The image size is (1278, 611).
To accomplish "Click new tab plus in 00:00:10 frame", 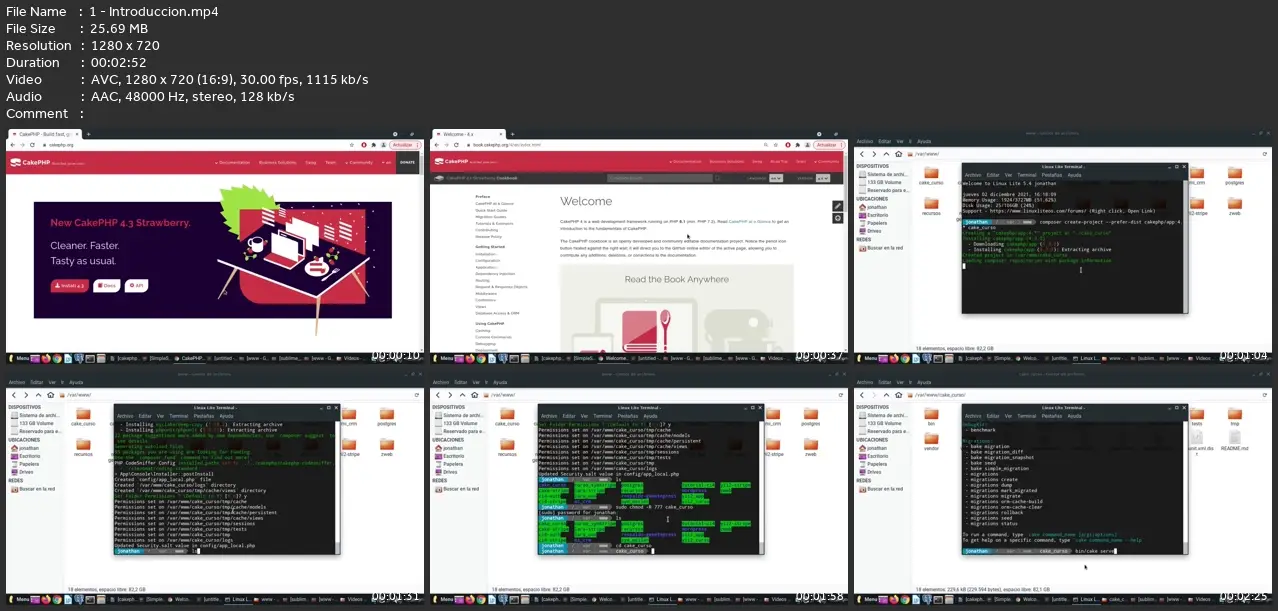I will tap(88, 133).
